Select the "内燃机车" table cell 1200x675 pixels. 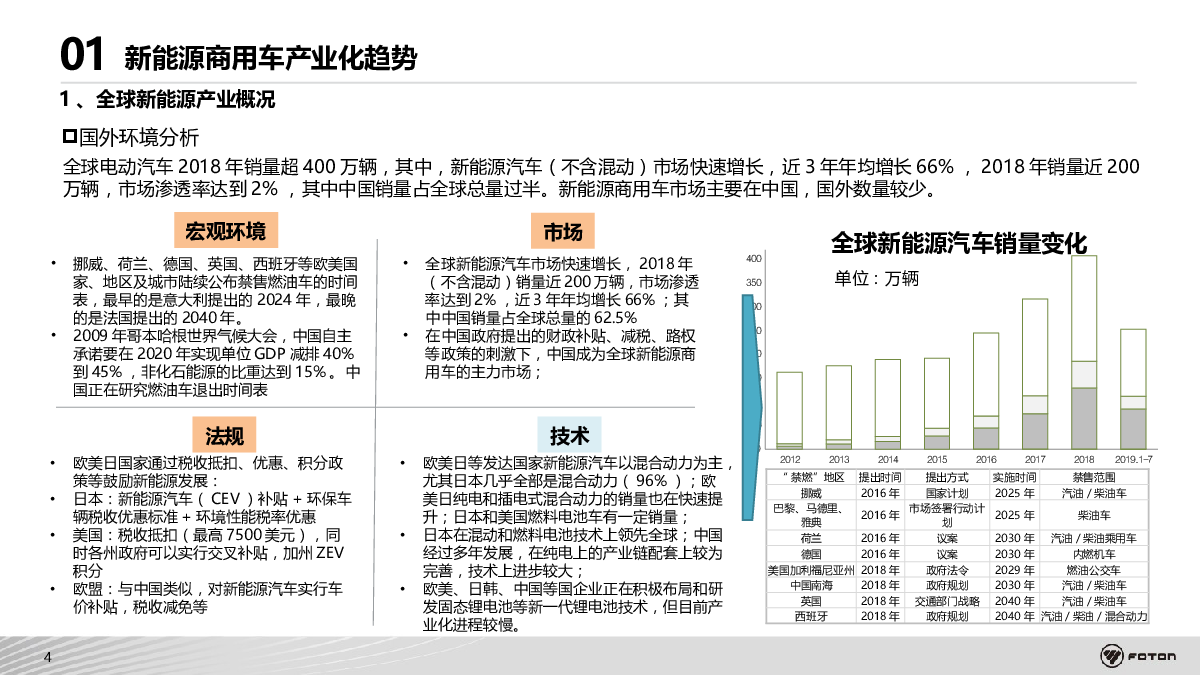[1093, 554]
